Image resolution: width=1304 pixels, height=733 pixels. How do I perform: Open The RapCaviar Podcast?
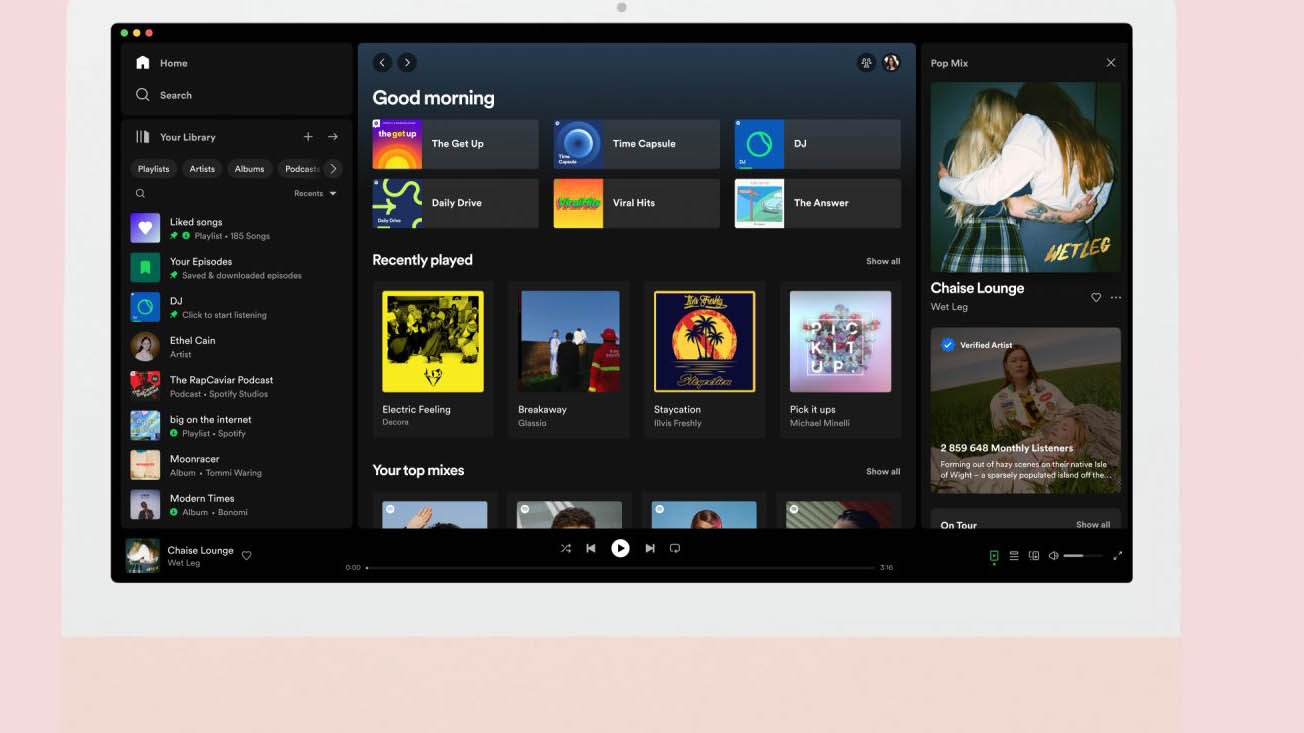[236, 386]
